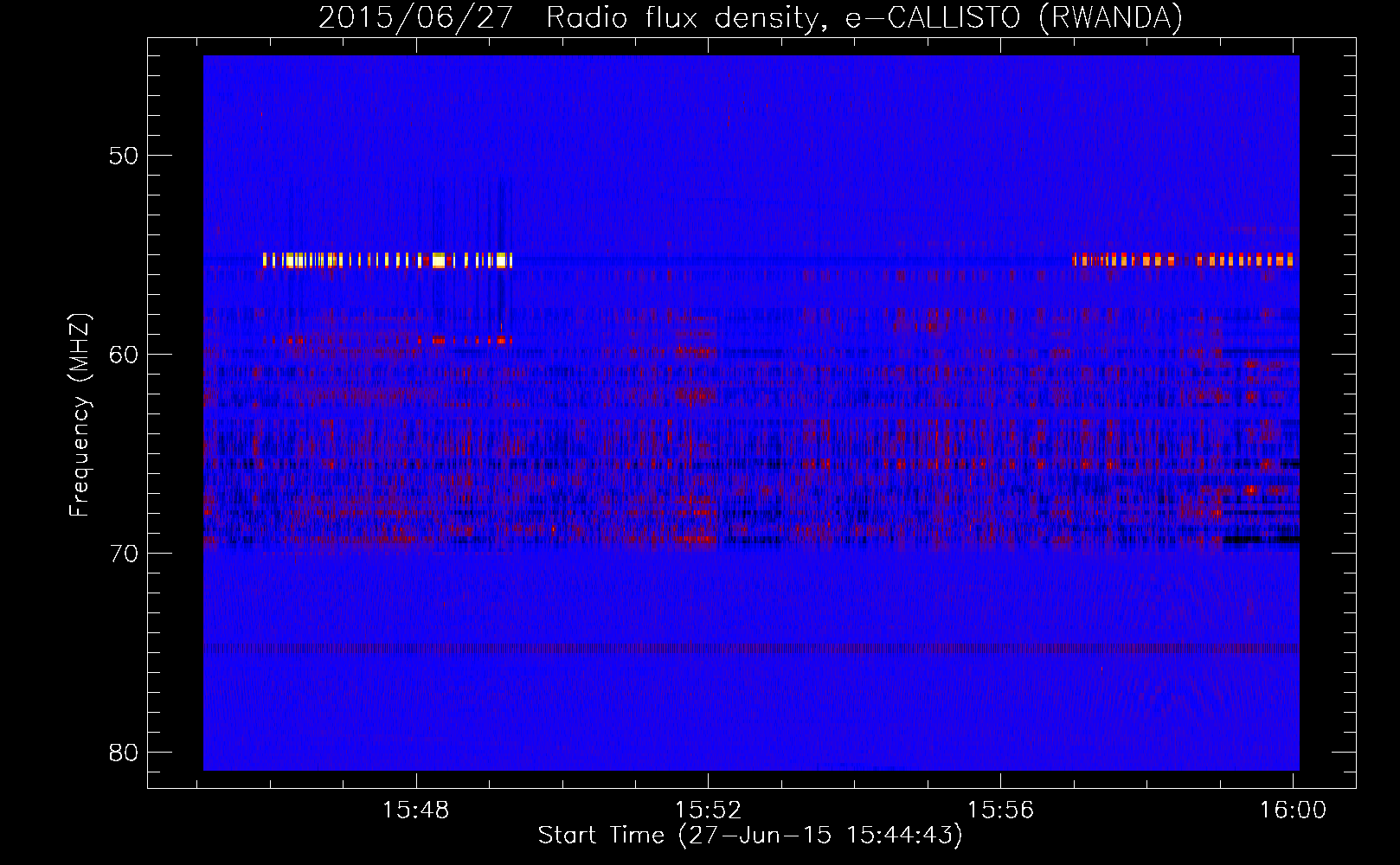Click the frequency tick label '70'
This screenshot has width=1400, height=865.
(124, 554)
